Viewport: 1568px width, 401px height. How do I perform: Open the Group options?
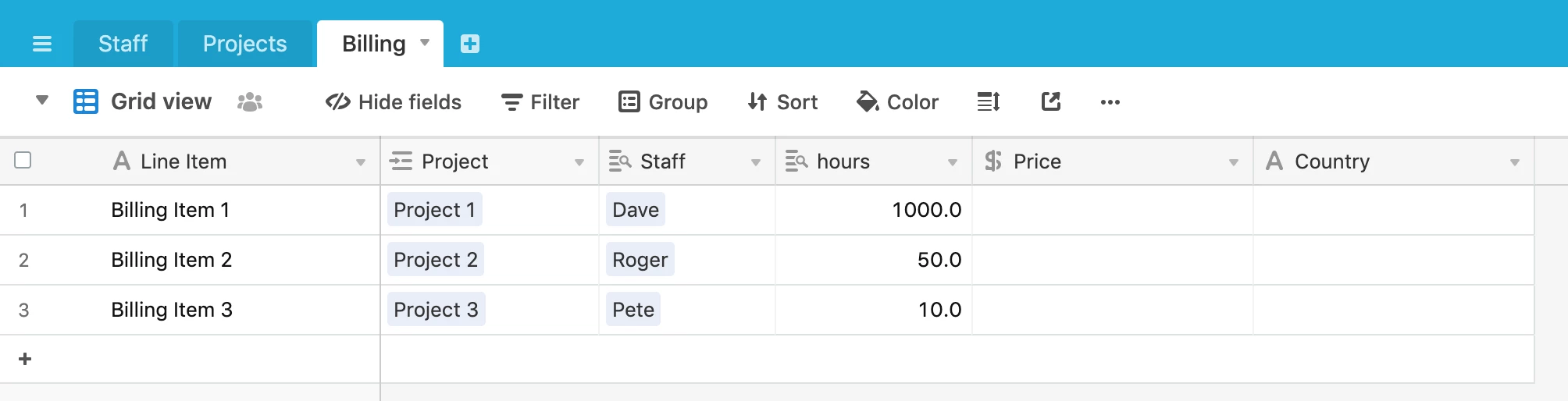tap(663, 102)
